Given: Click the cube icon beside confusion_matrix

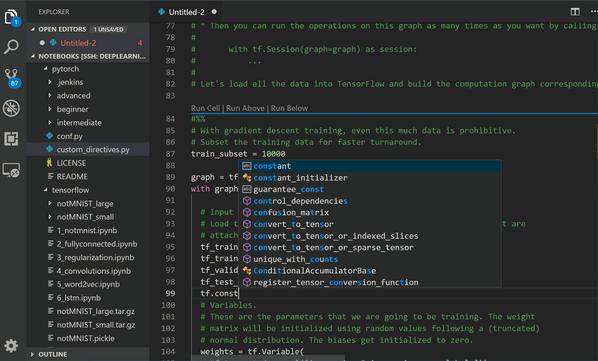Looking at the screenshot, I should point(247,212).
